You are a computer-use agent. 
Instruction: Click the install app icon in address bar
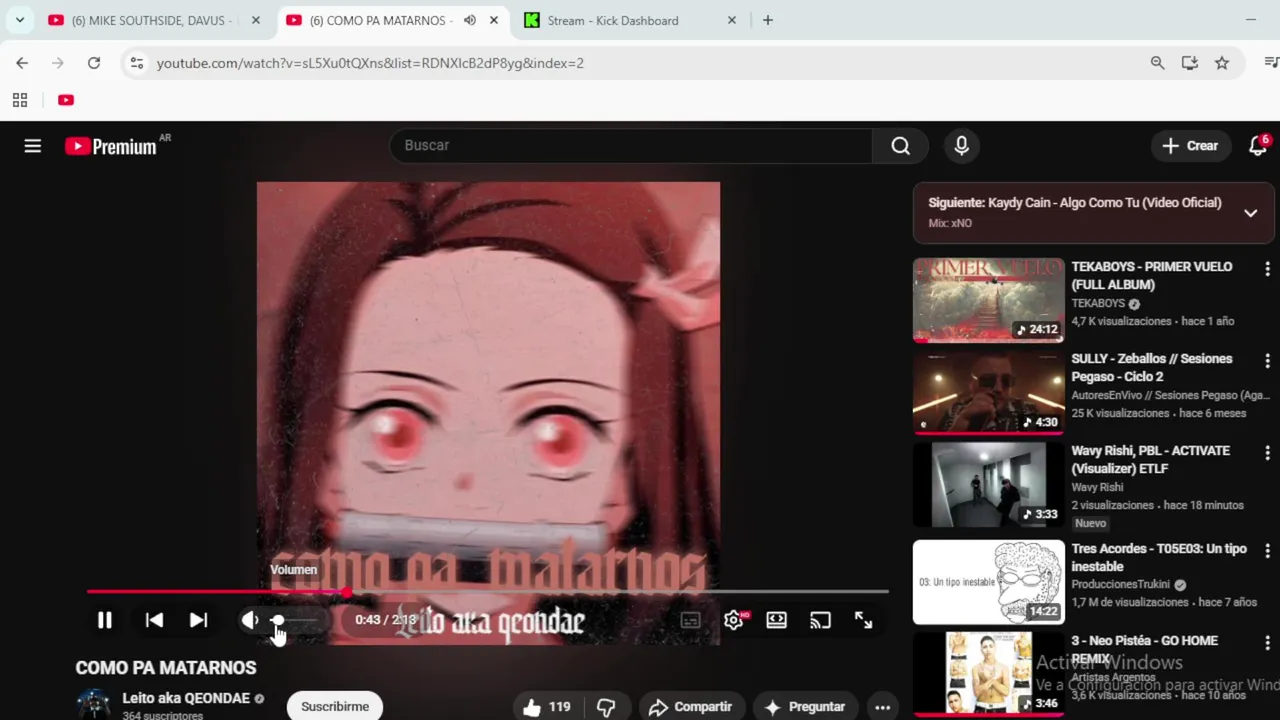point(1189,63)
